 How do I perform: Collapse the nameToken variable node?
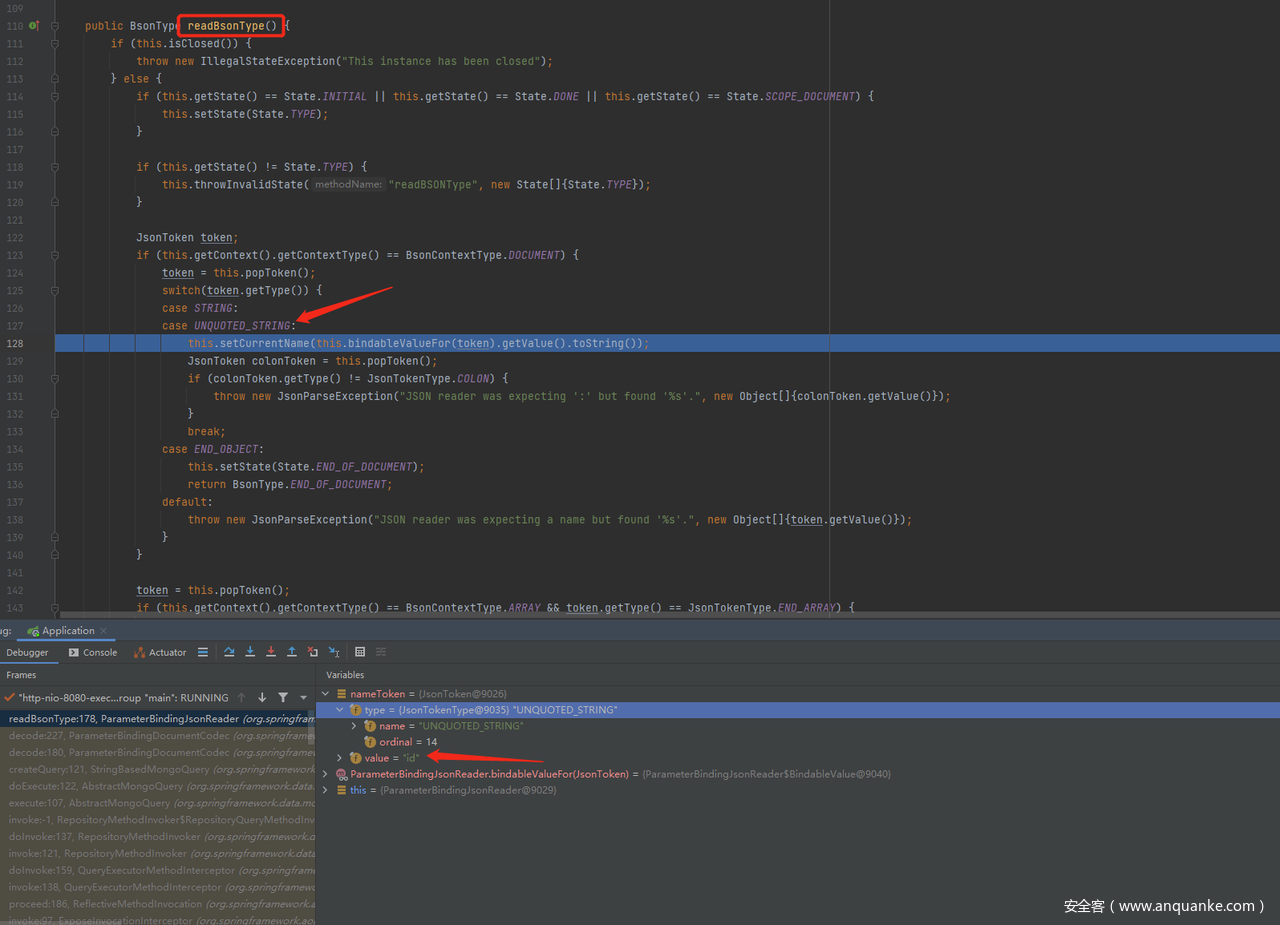326,694
